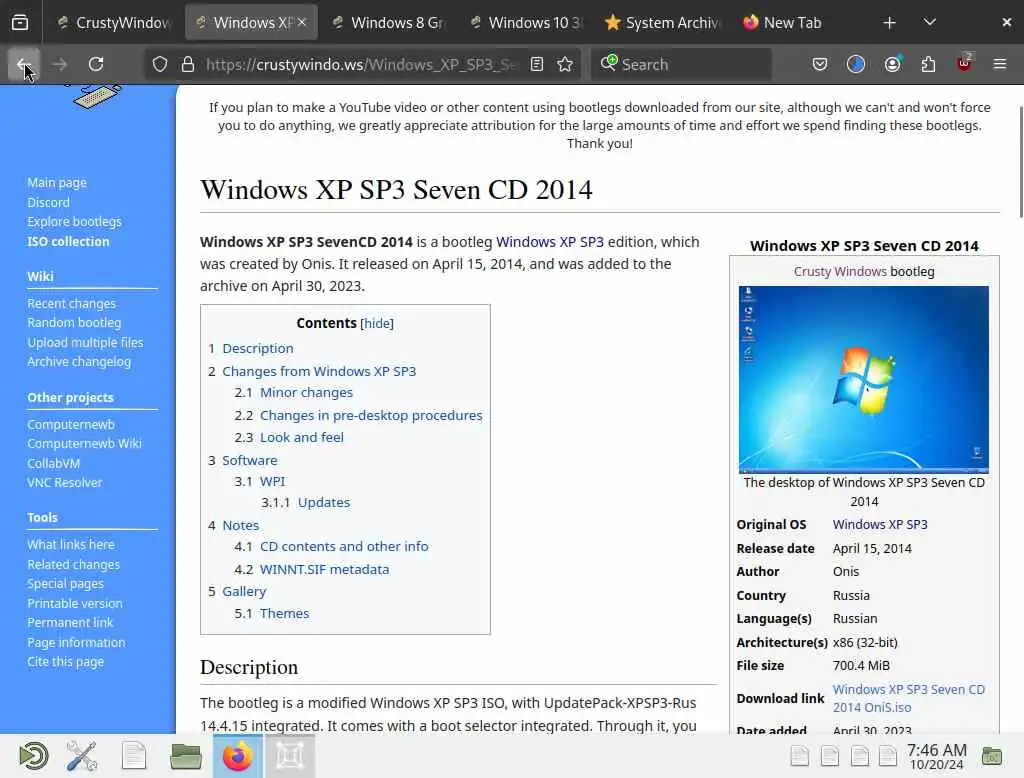Image resolution: width=1024 pixels, height=778 pixels.
Task: Bookmark this page with the star icon
Action: point(565,64)
